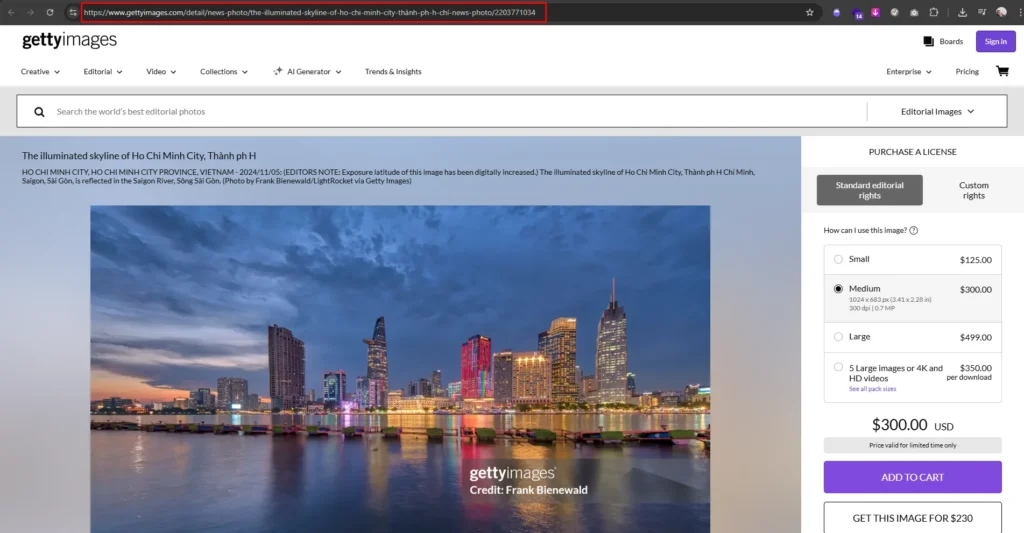Click the Boards icon in header
Image resolution: width=1024 pixels, height=533 pixels.
929,41
